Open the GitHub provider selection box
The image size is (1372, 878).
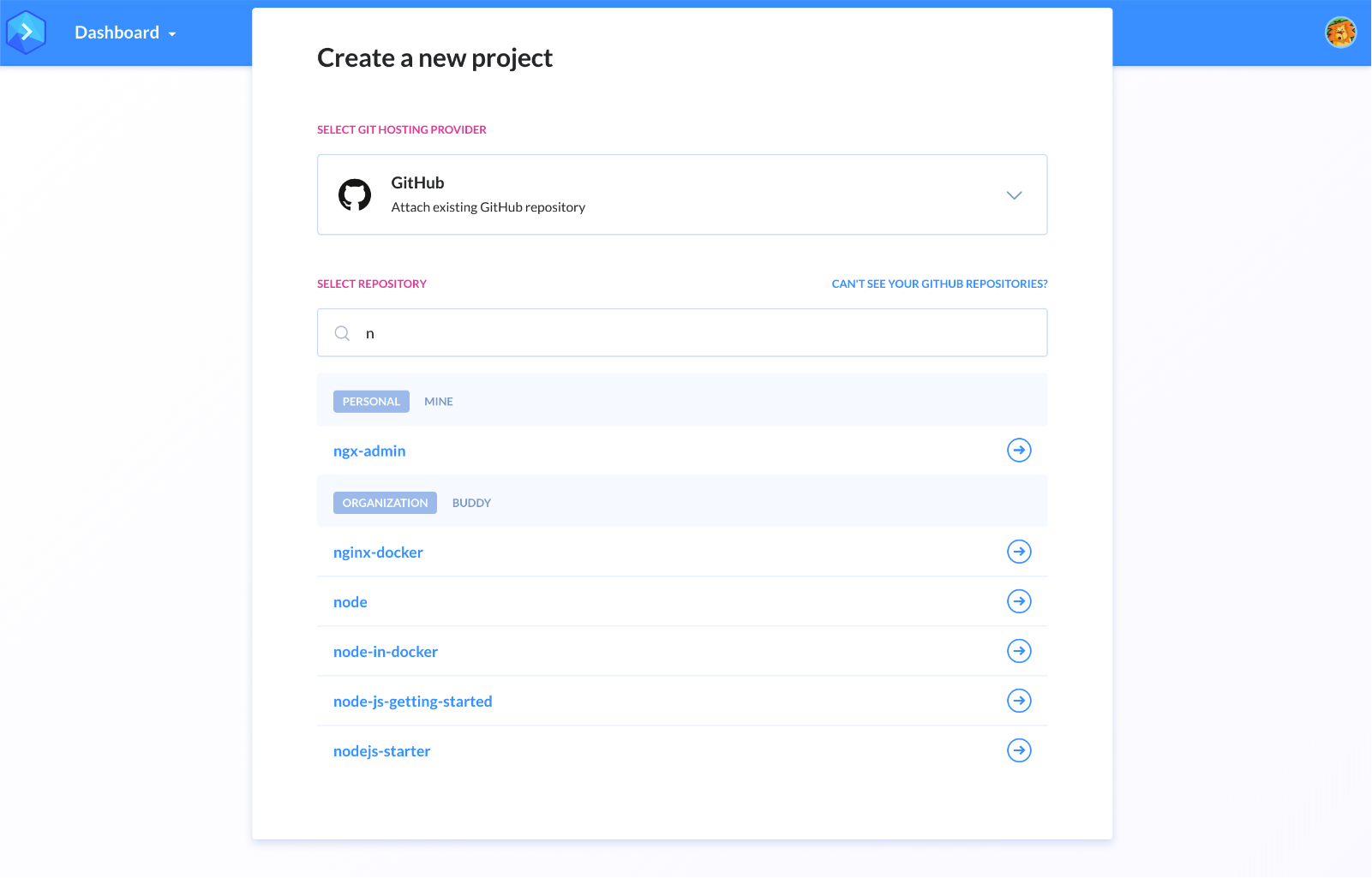pyautogui.click(x=682, y=194)
